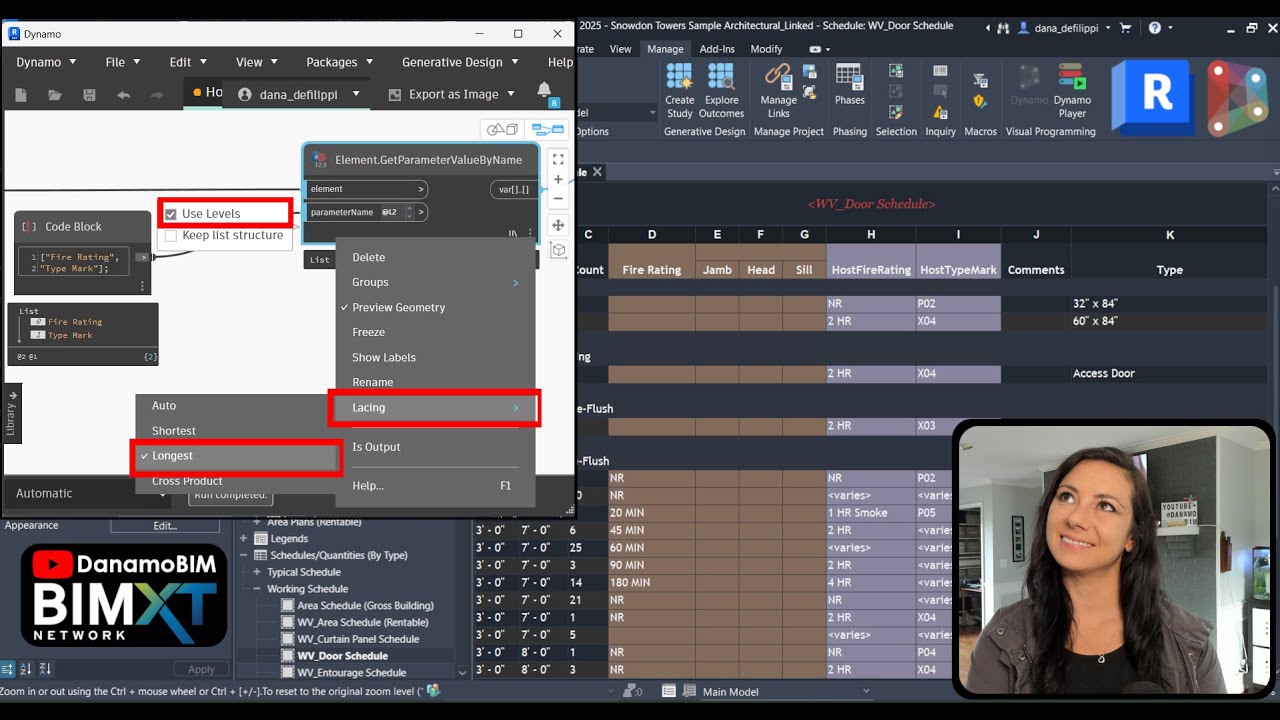1280x720 pixels.
Task: Switch to the Modify ribbon tab
Action: pyautogui.click(x=766, y=49)
